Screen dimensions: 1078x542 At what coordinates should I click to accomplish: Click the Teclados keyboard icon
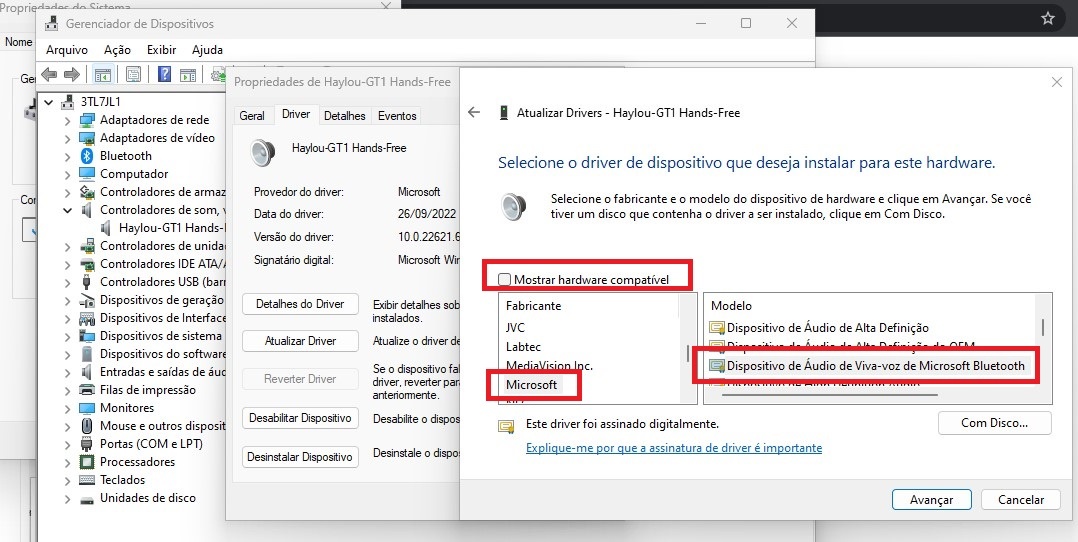(x=87, y=480)
